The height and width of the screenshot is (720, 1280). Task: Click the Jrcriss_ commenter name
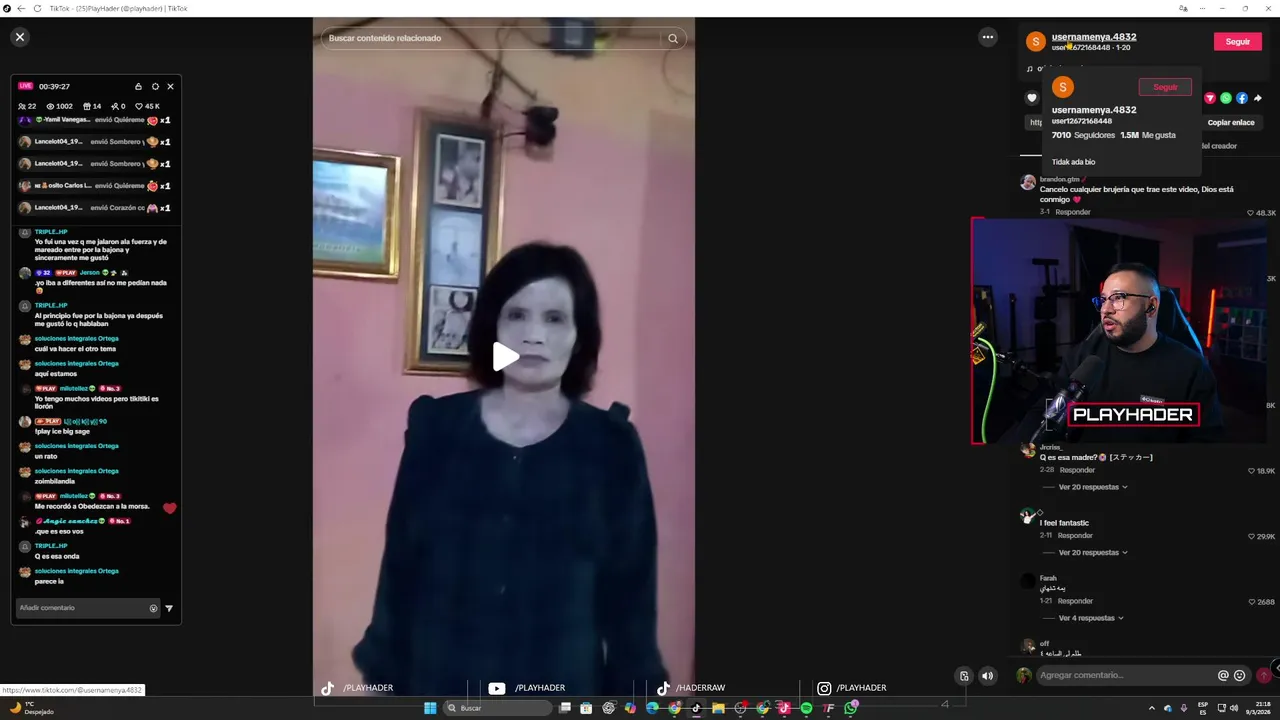click(x=1051, y=447)
